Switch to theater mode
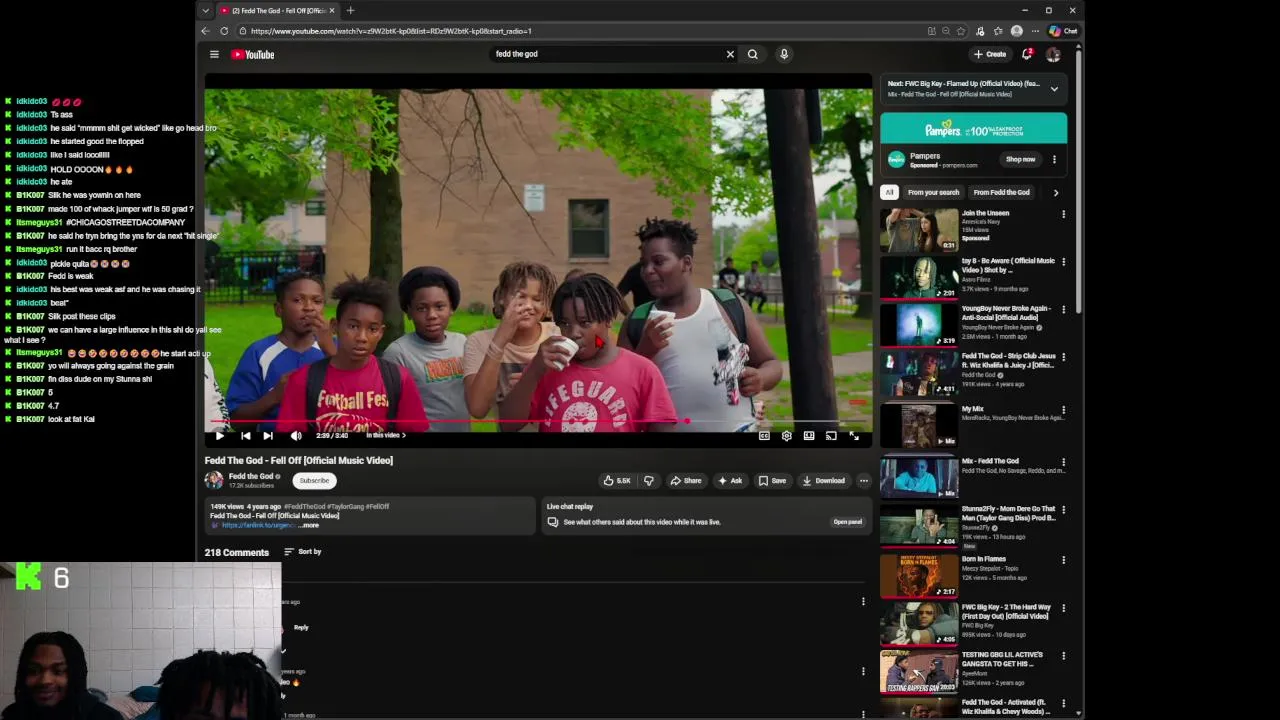 click(x=809, y=436)
